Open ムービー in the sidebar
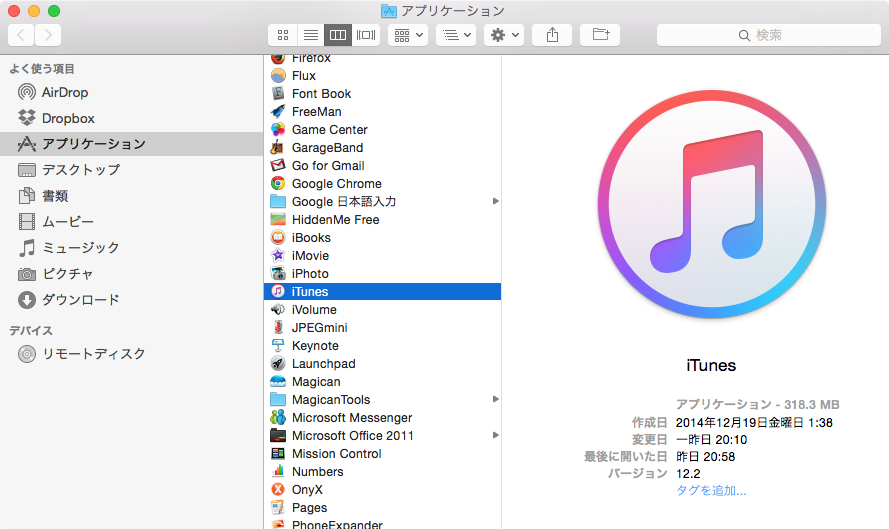This screenshot has width=889, height=529. [x=132, y=222]
